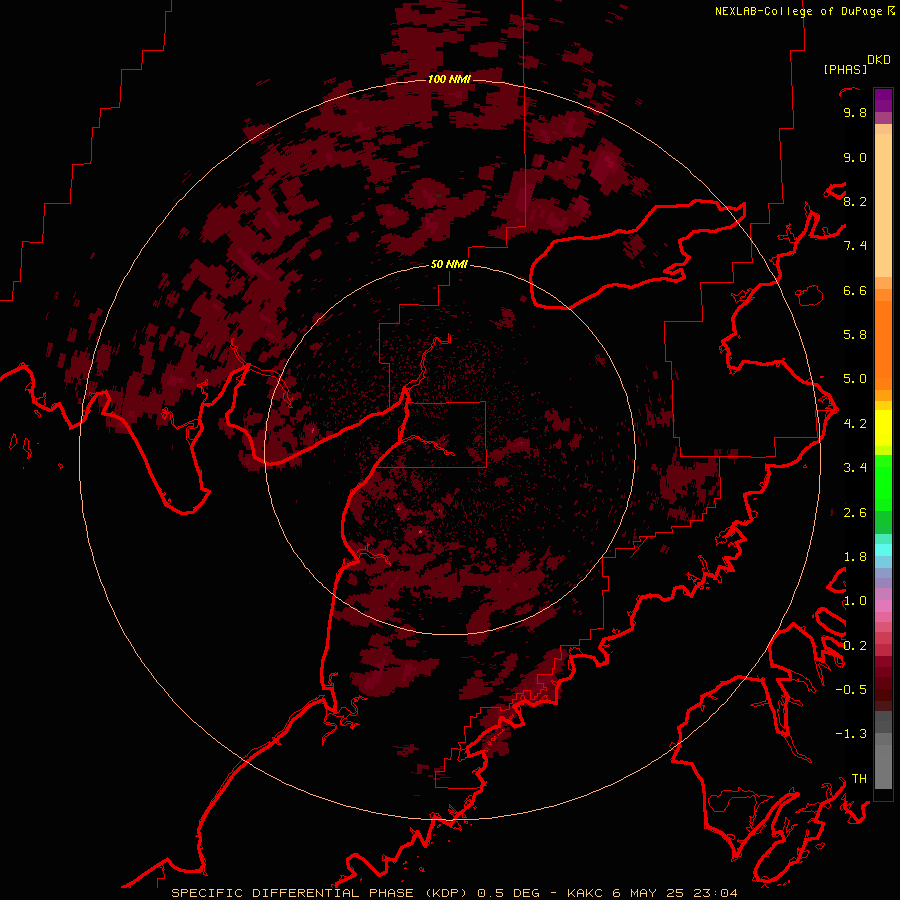
Task: Pick the cyan segment of the color bar
Action: [x=883, y=550]
